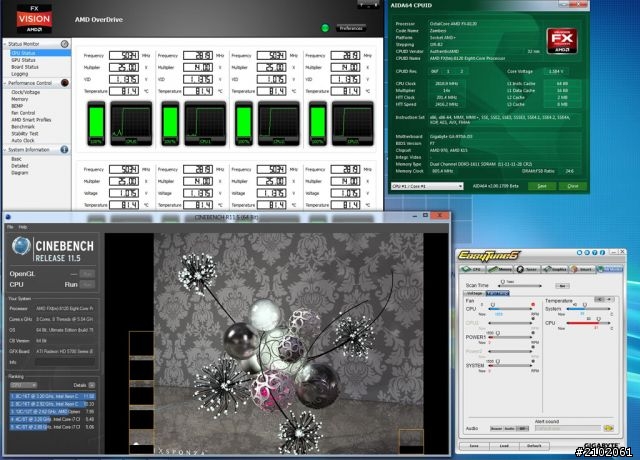Click the first round blue icon in EasyTune6 title

pyautogui.click(x=579, y=253)
